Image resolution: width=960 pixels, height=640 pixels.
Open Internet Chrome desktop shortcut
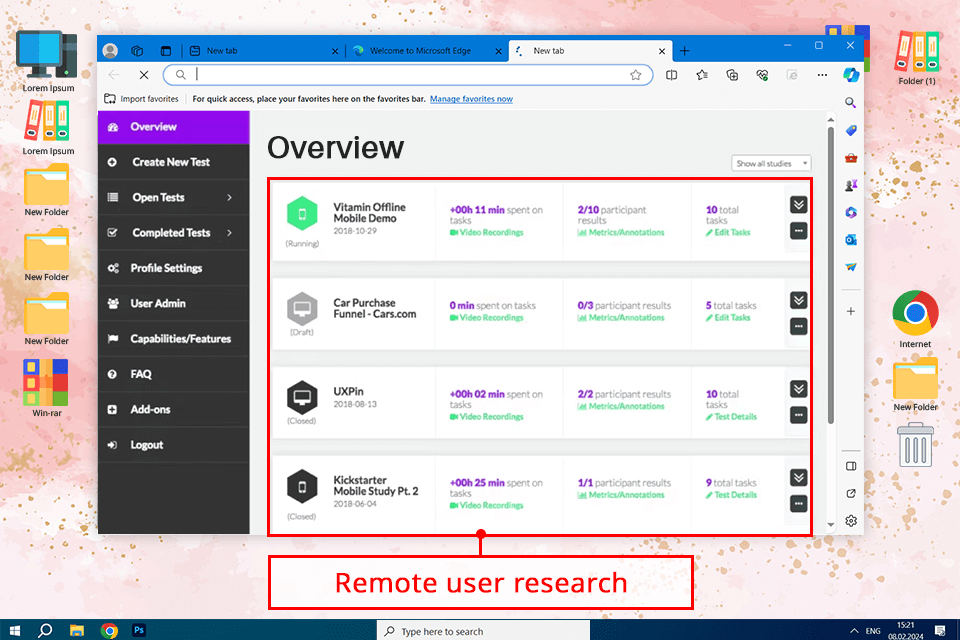[x=915, y=319]
